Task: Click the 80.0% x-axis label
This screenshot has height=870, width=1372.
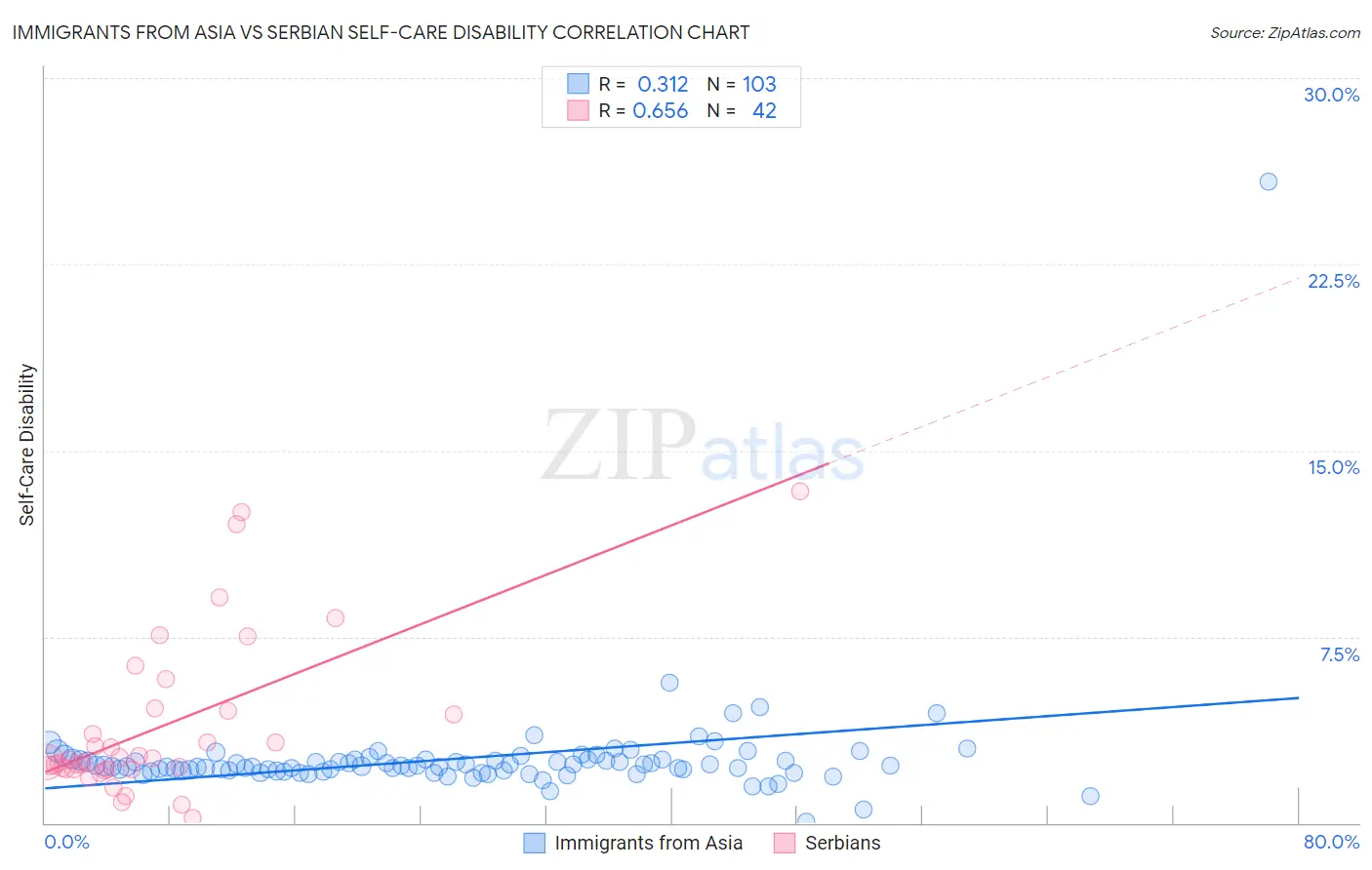Action: pos(1332,842)
